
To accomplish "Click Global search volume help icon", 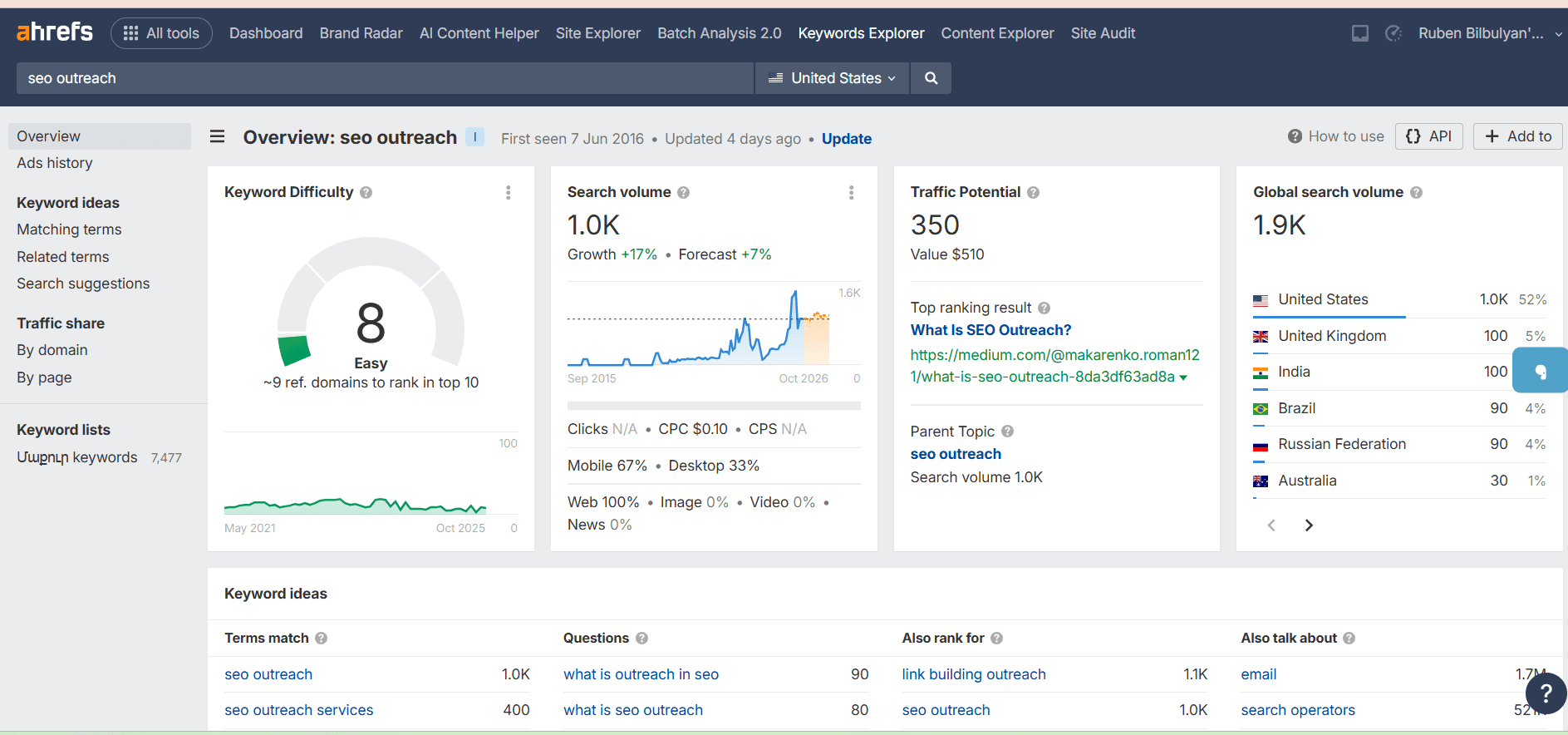I will coord(1416,193).
